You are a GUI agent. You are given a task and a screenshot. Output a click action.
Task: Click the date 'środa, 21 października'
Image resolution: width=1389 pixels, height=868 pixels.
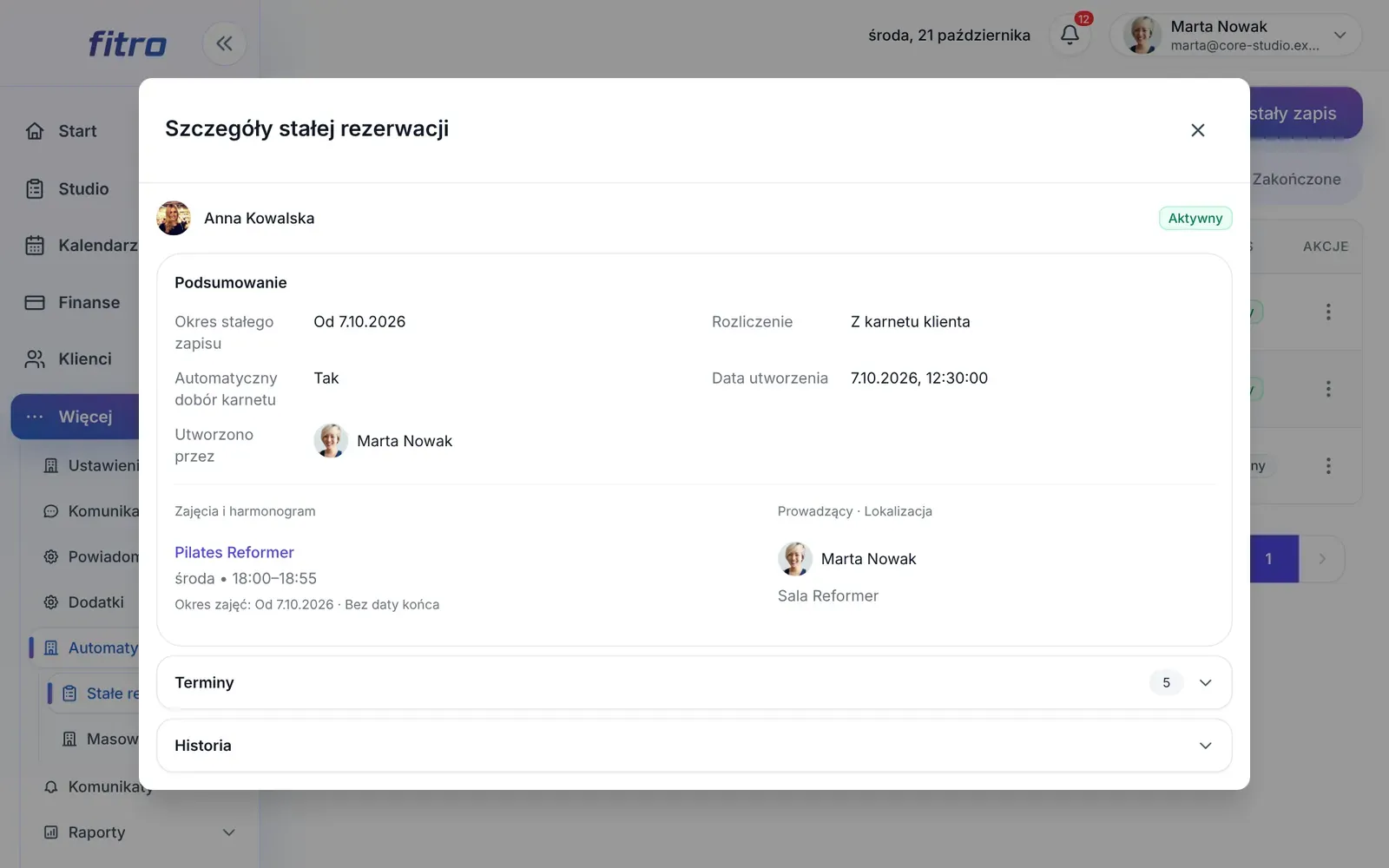click(x=949, y=36)
